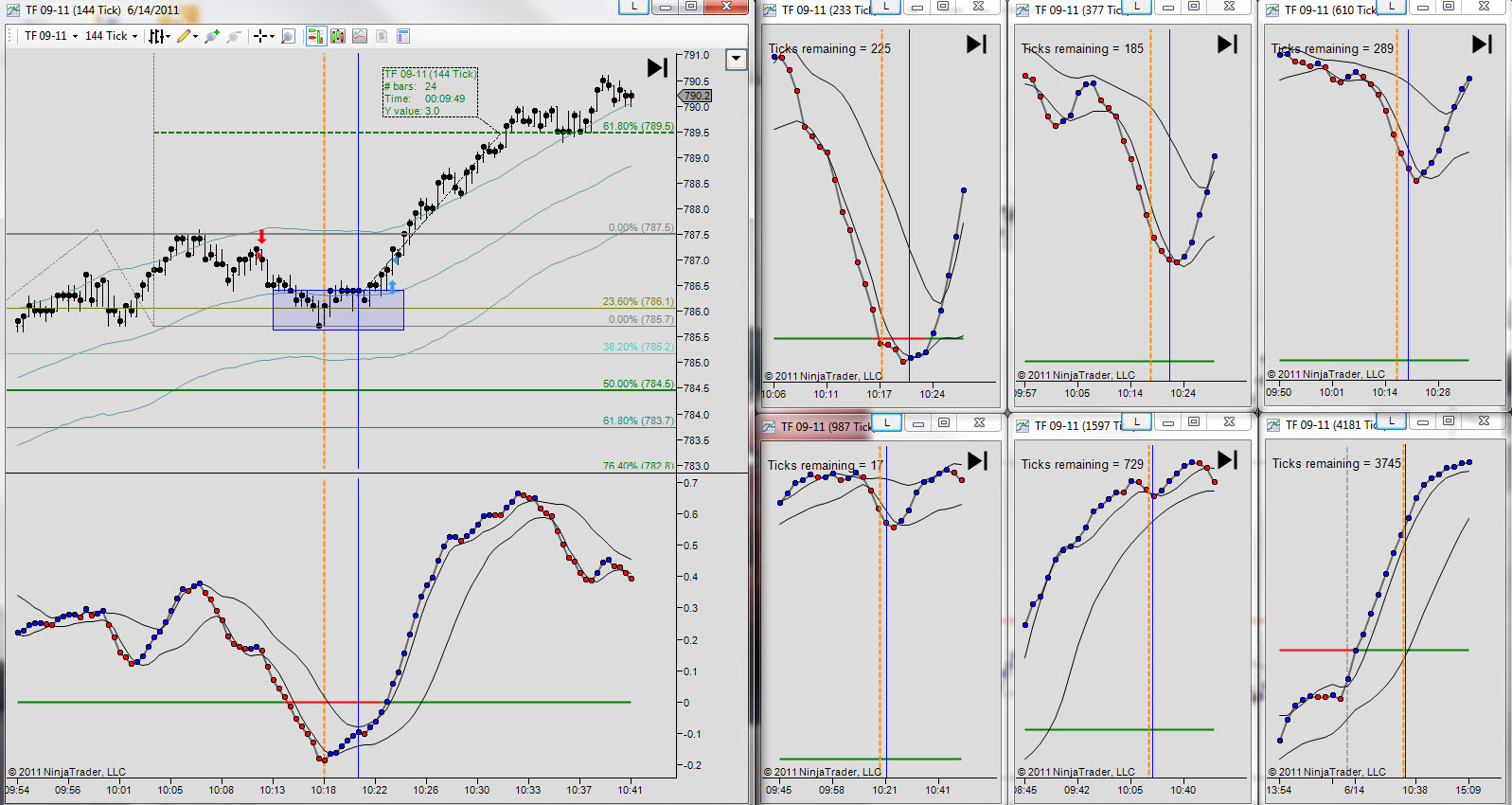Click the zoom out magnifier icon
The height and width of the screenshot is (805, 1512).
click(234, 36)
